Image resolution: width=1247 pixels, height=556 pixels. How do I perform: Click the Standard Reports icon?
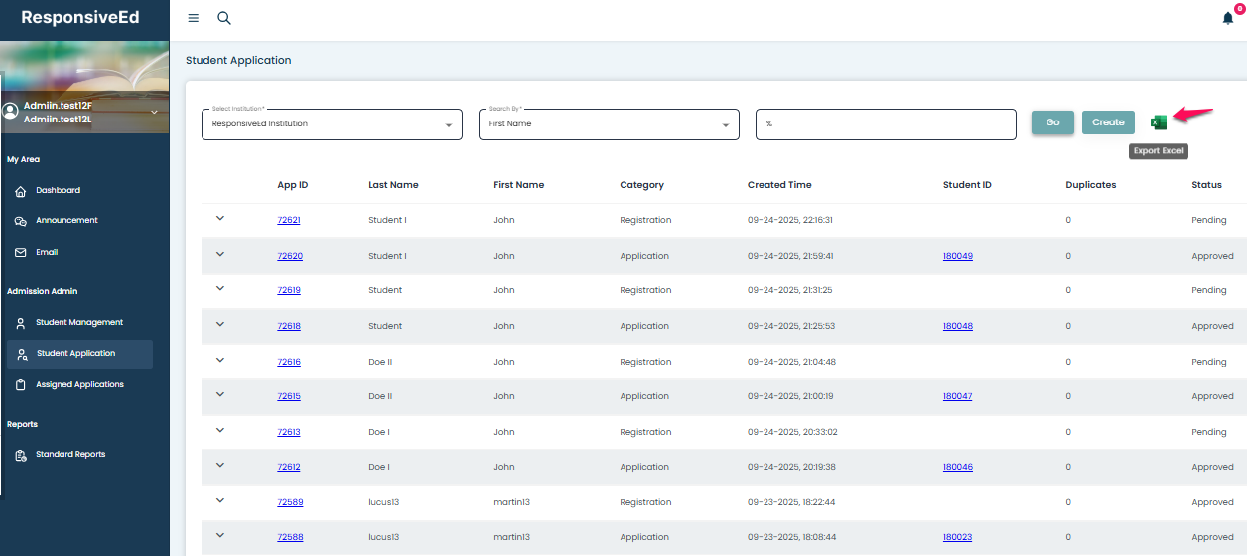[21, 455]
